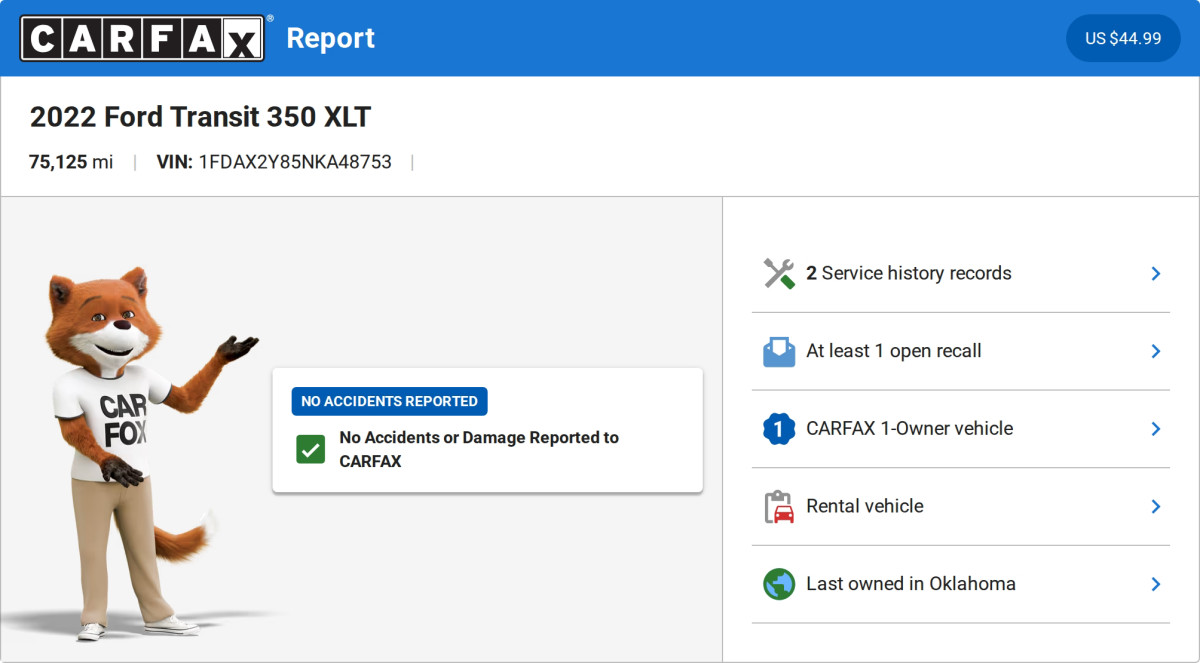Click the blue 1-Owner badge icon
Image resolution: width=1200 pixels, height=663 pixels.
click(778, 428)
